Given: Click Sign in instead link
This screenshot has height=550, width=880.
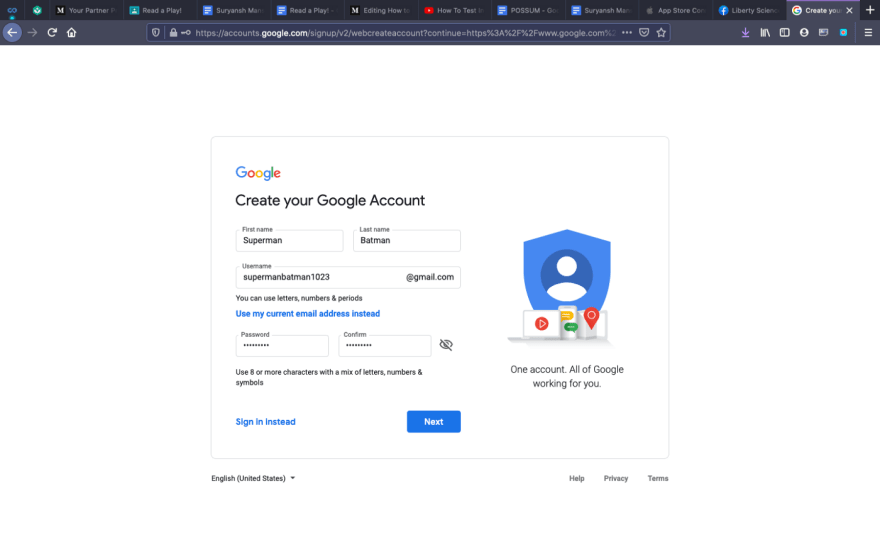Looking at the screenshot, I should tap(265, 421).
